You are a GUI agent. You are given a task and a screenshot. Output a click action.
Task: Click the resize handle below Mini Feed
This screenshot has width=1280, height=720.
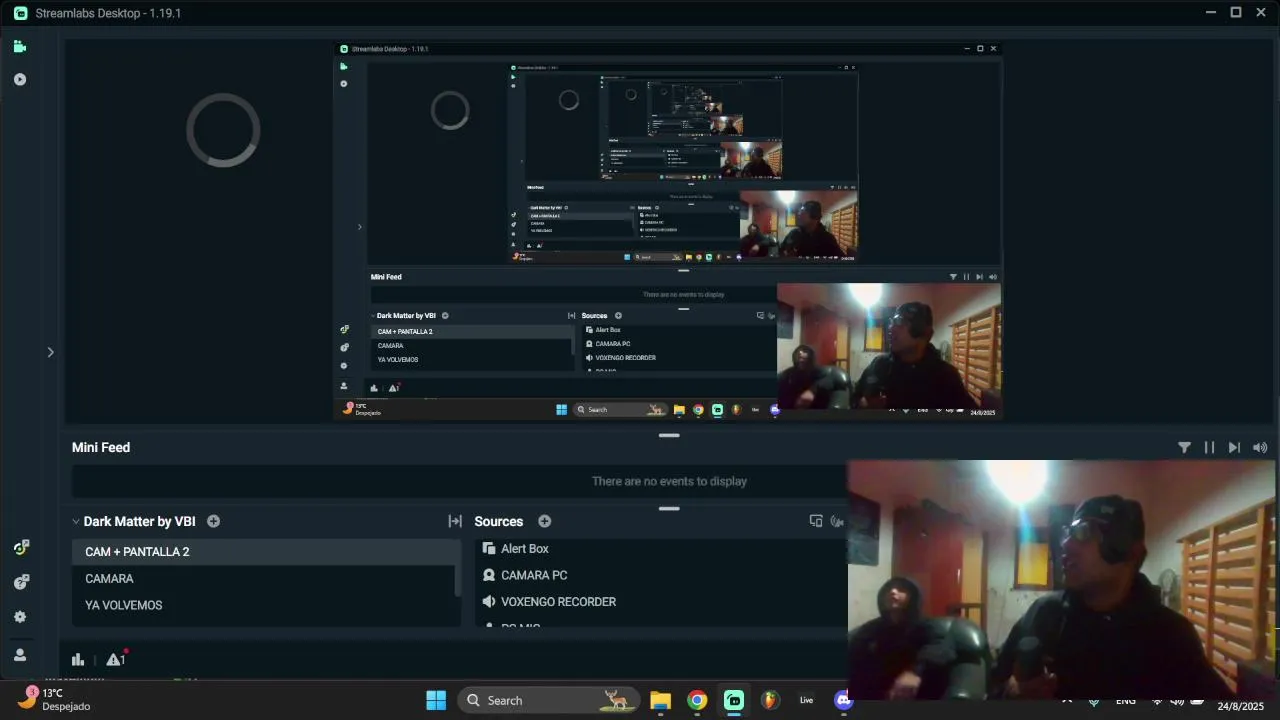point(669,508)
